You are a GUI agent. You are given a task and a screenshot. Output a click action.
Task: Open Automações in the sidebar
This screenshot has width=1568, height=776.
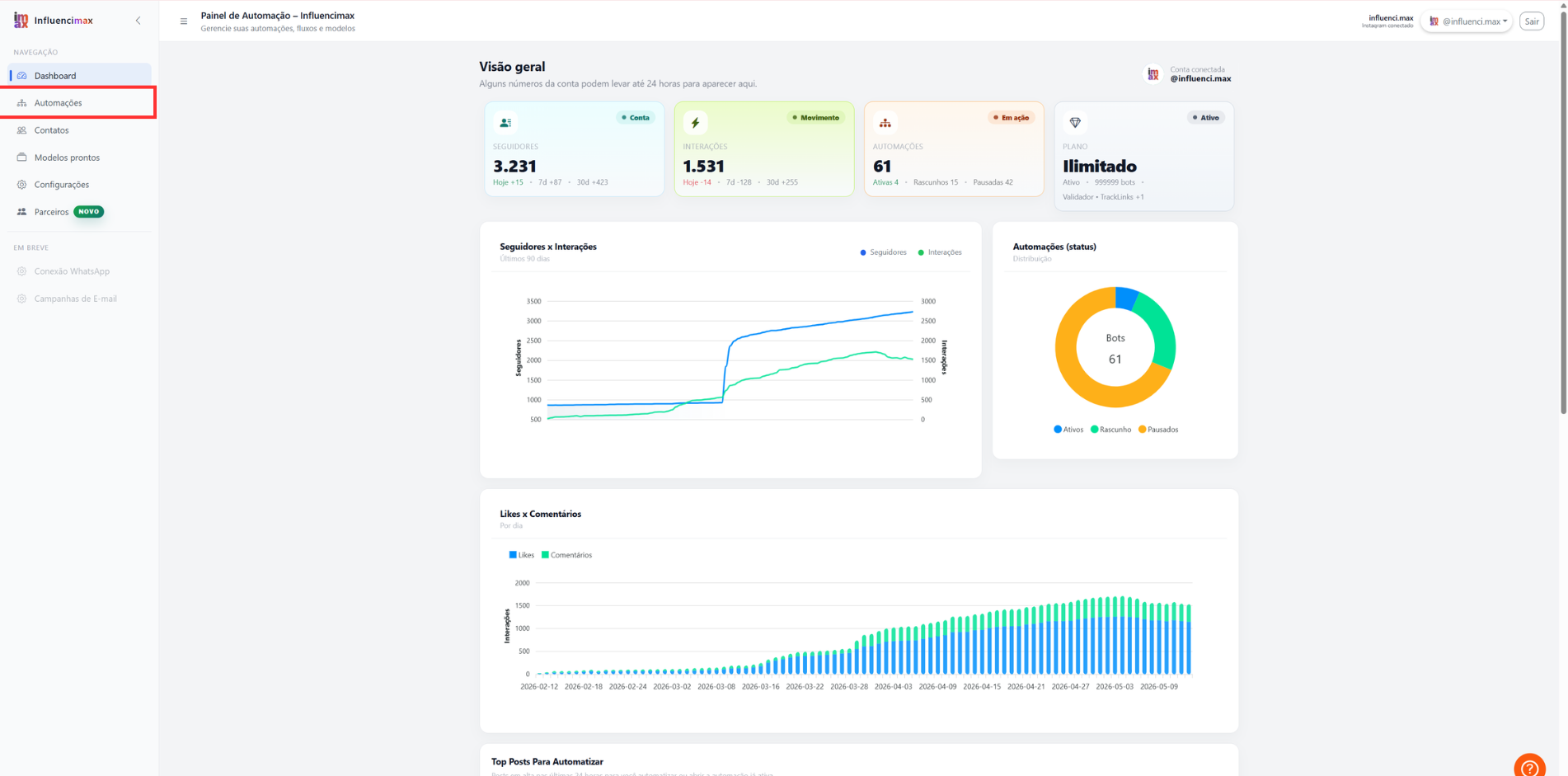coord(79,103)
